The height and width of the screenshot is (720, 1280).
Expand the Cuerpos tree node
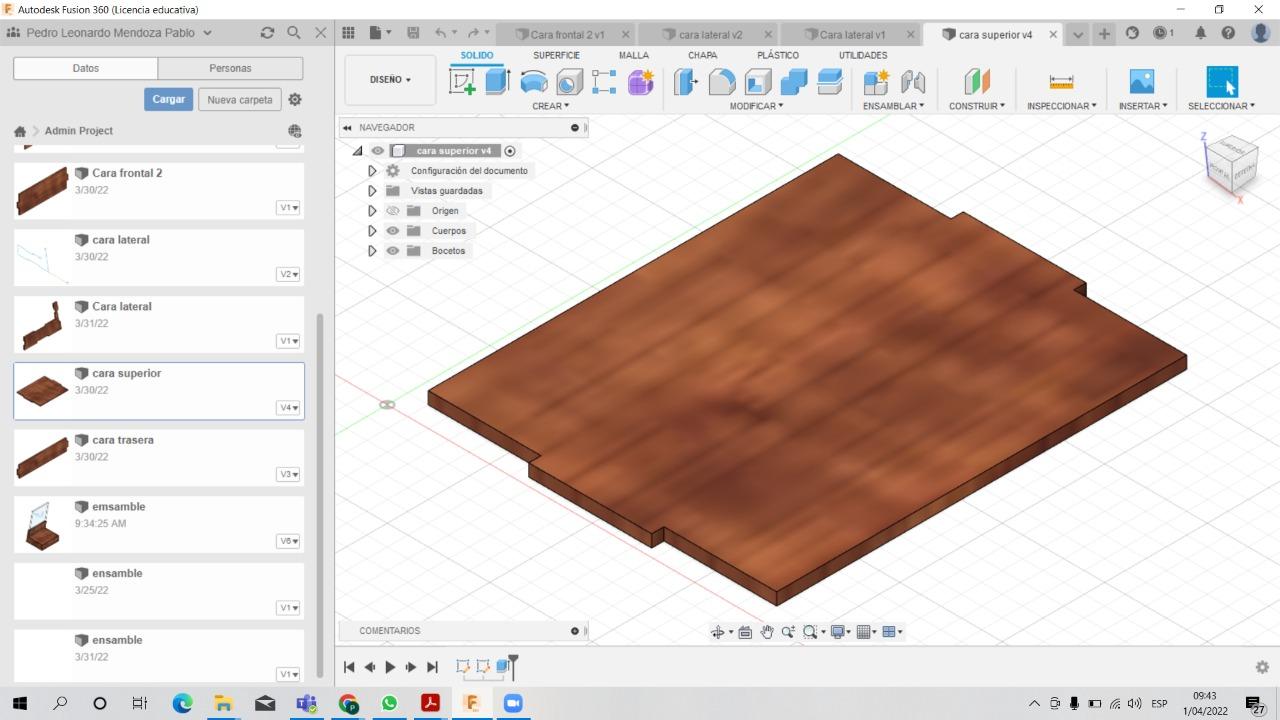tap(372, 231)
